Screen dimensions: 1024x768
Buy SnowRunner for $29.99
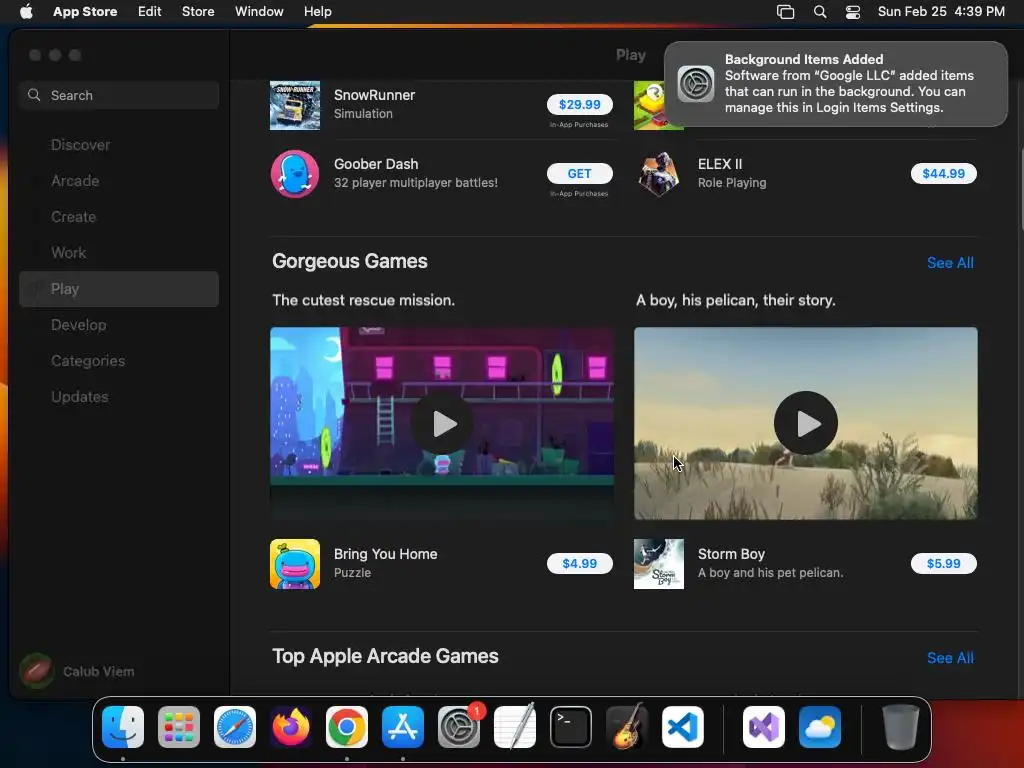tap(579, 104)
